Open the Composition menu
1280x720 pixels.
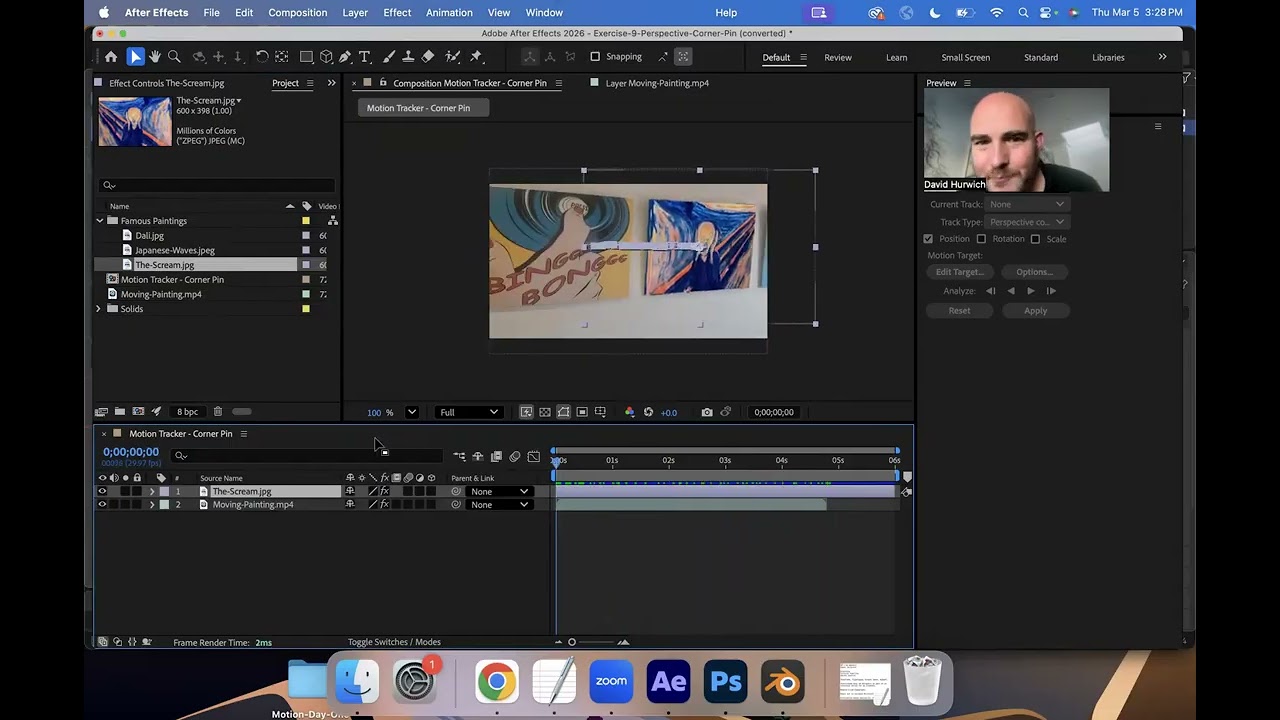[x=298, y=12]
